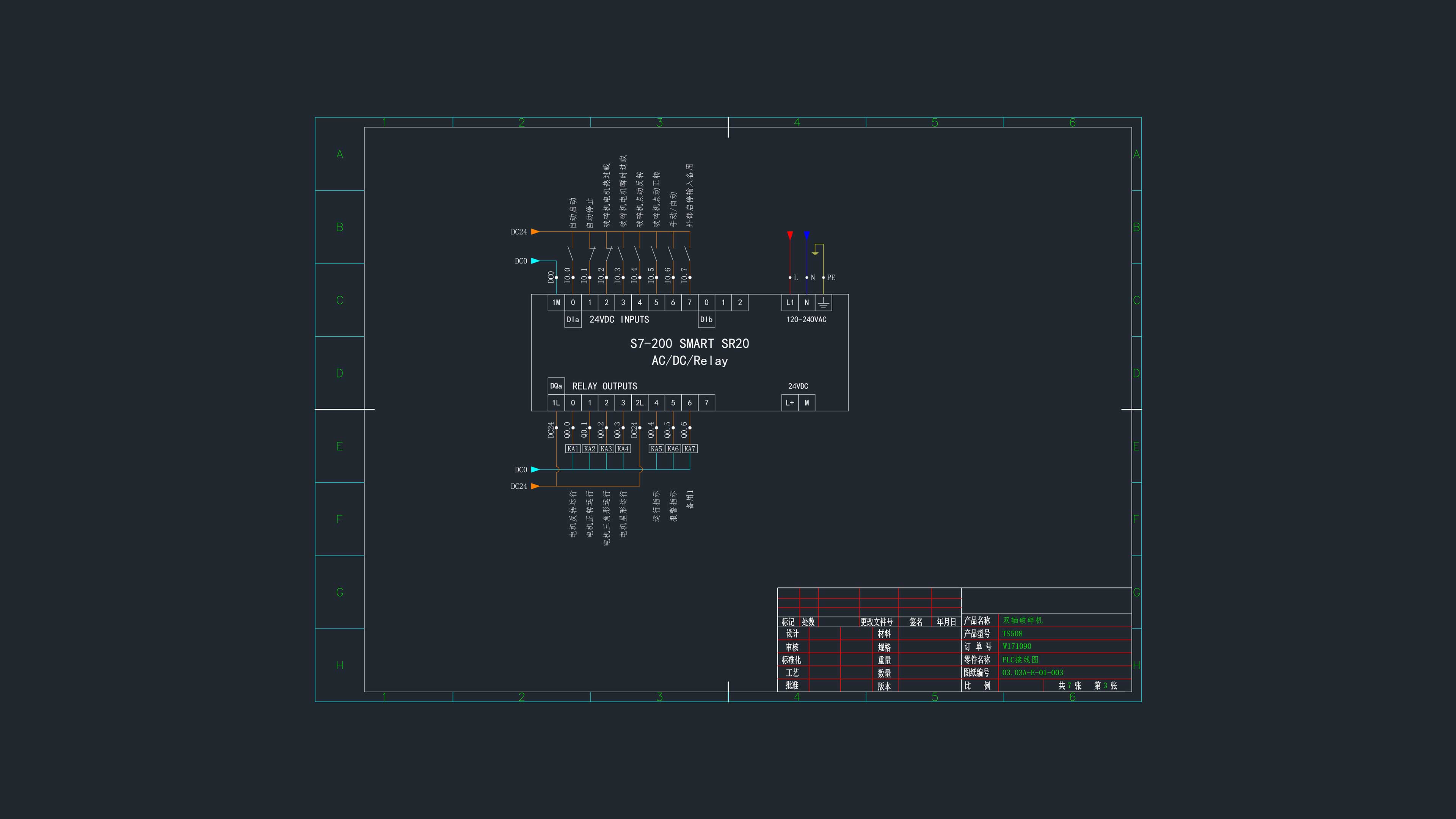Select the 2L output common terminal
Viewport: 1456px width, 819px height.
(x=640, y=403)
